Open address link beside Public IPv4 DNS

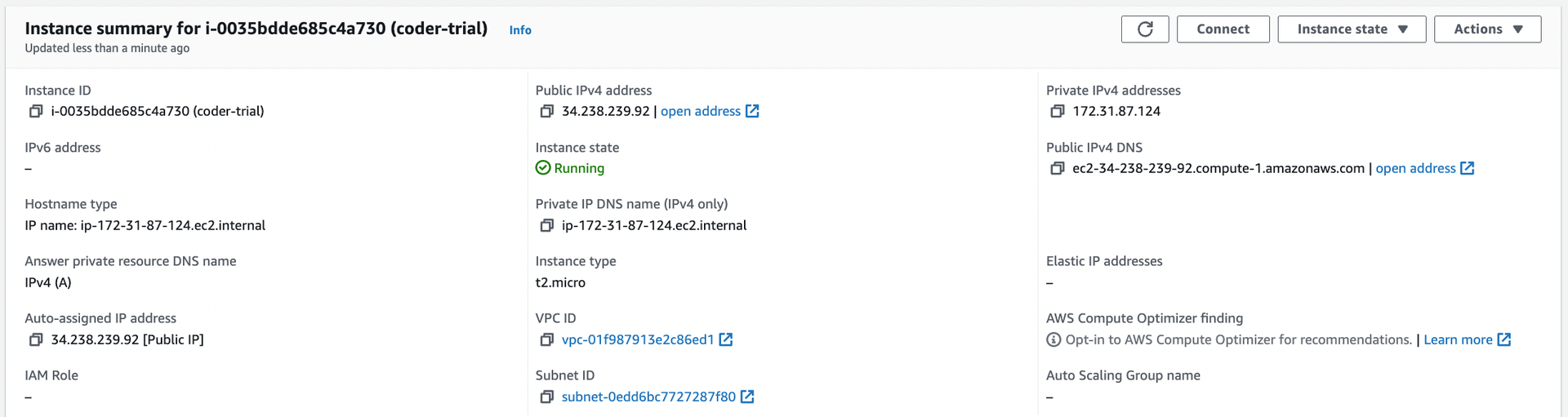pos(1425,168)
